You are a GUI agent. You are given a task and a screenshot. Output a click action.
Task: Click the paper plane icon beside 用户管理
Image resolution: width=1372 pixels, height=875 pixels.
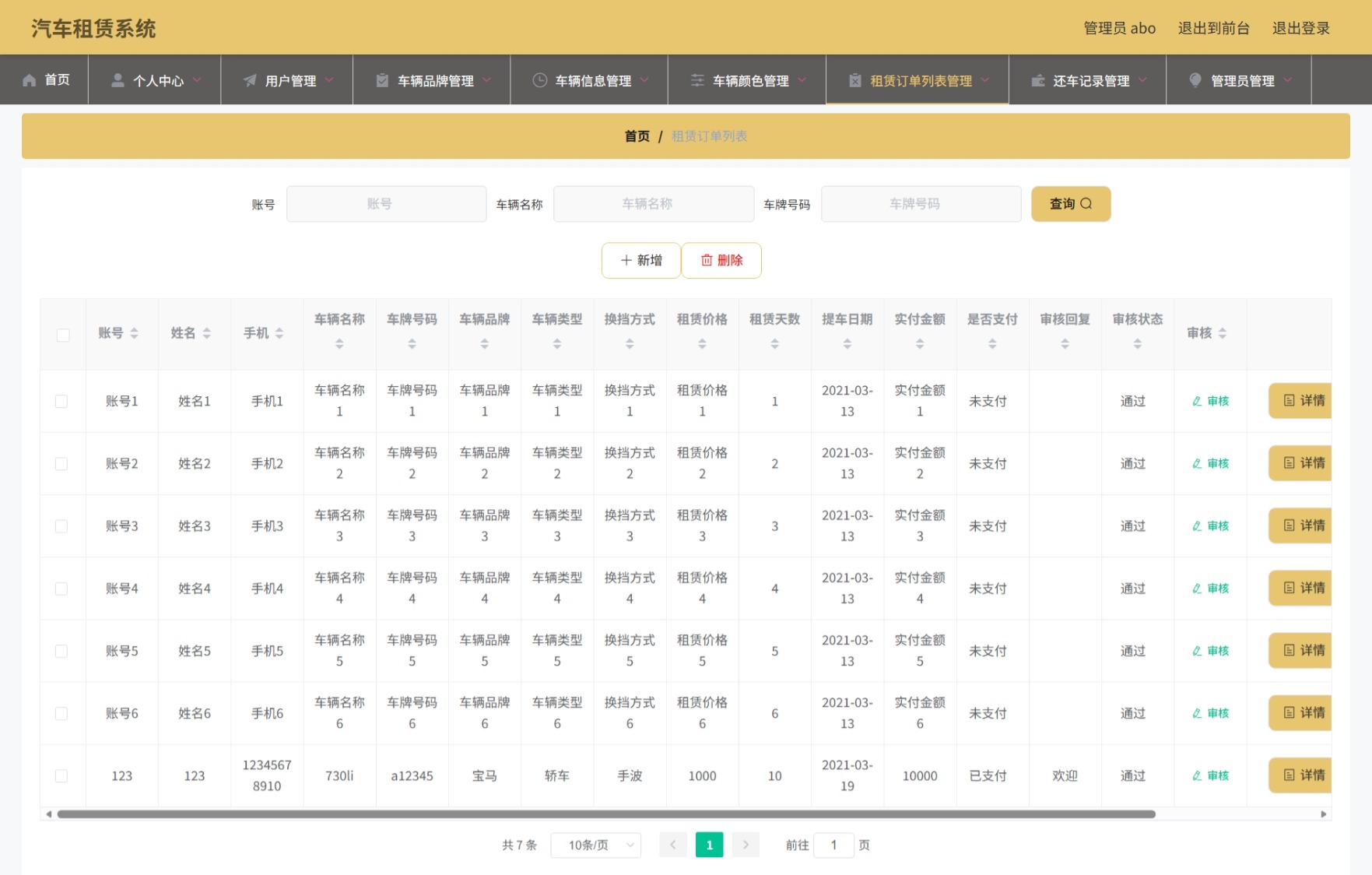pos(250,80)
